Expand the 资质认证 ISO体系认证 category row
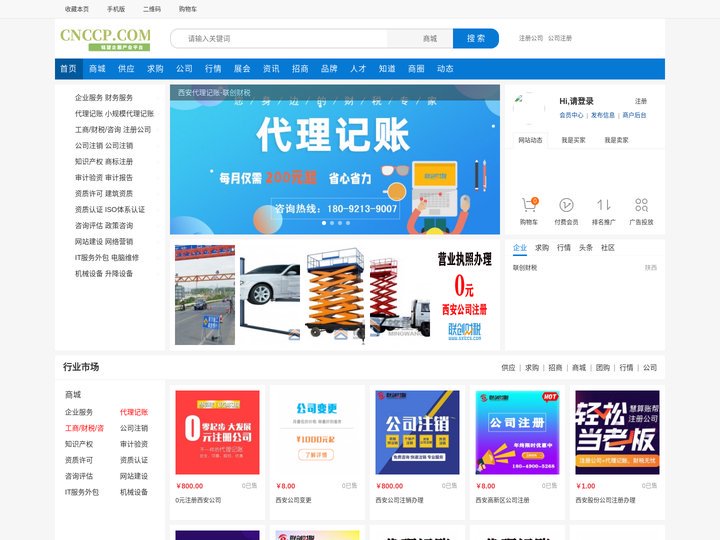The height and width of the screenshot is (540, 720). point(109,209)
